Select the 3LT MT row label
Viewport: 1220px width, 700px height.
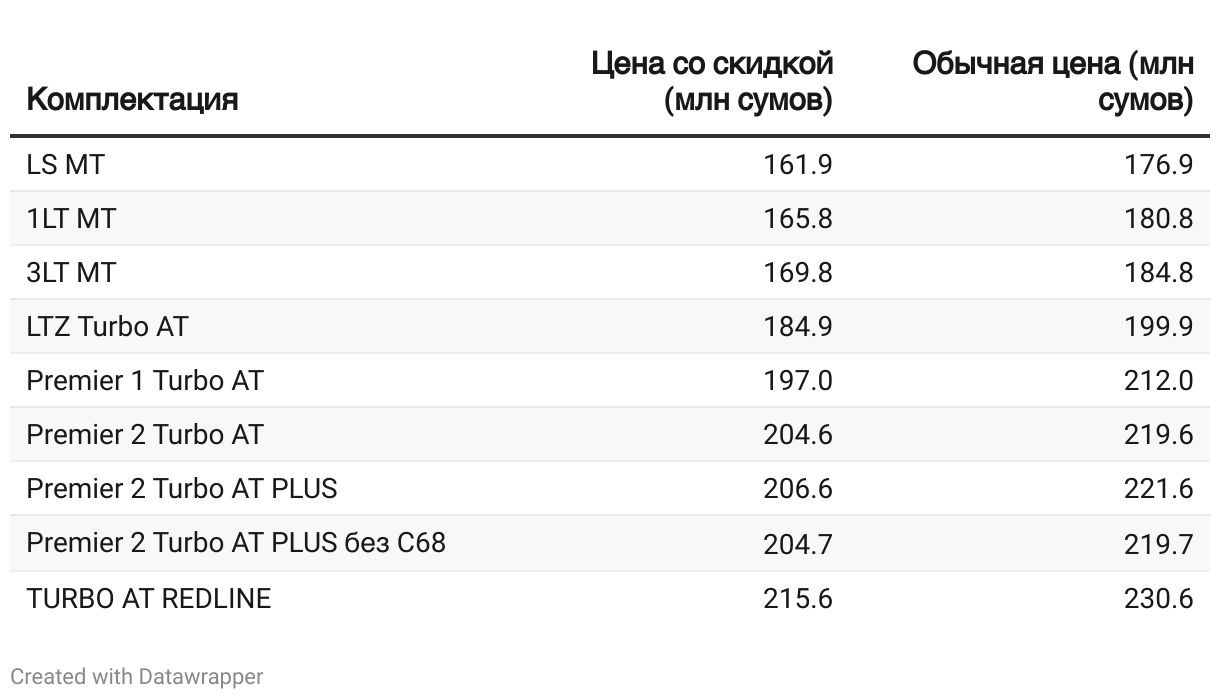pos(71,272)
